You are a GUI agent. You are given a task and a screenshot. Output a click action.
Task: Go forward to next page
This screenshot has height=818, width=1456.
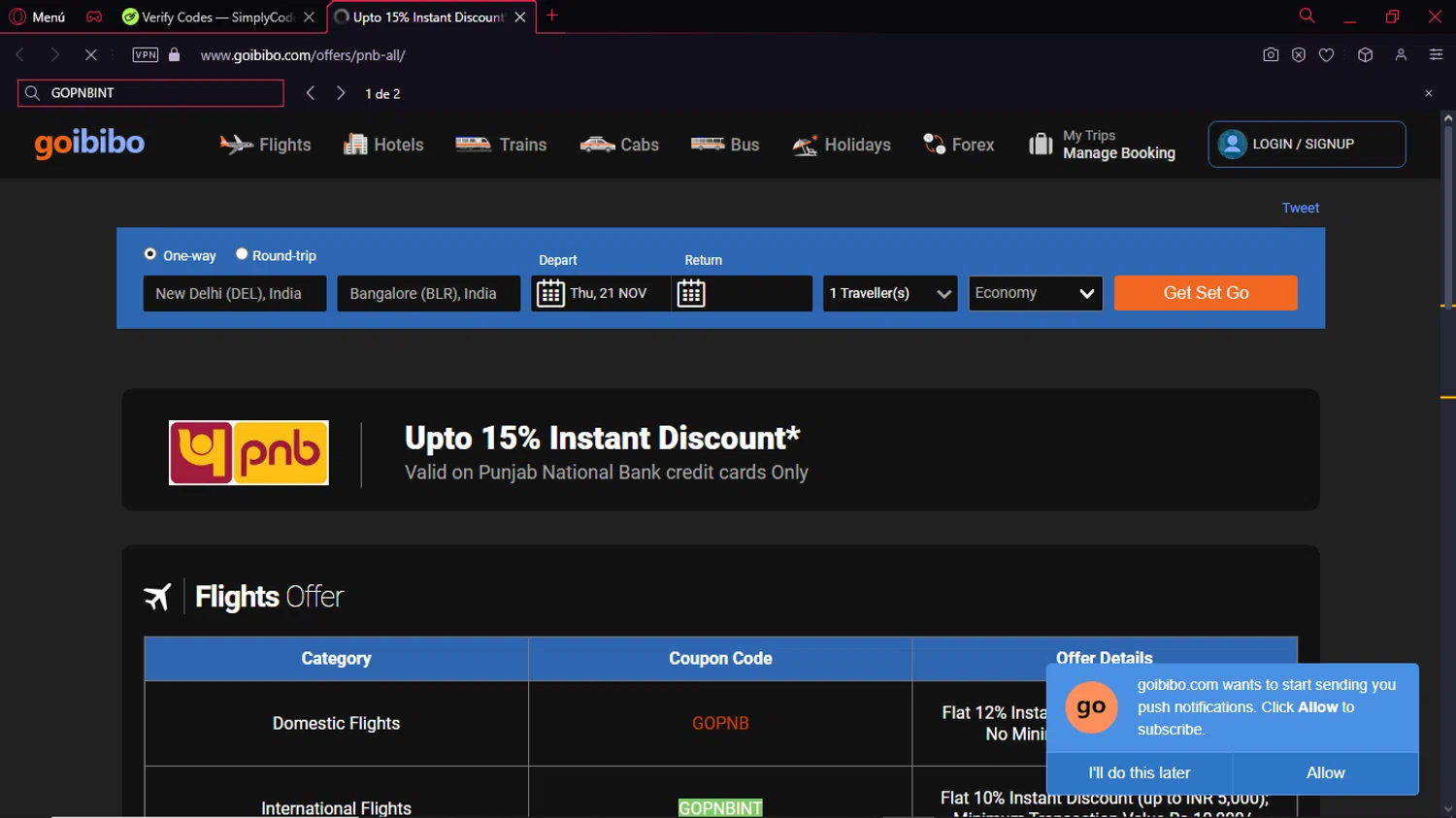pos(55,55)
